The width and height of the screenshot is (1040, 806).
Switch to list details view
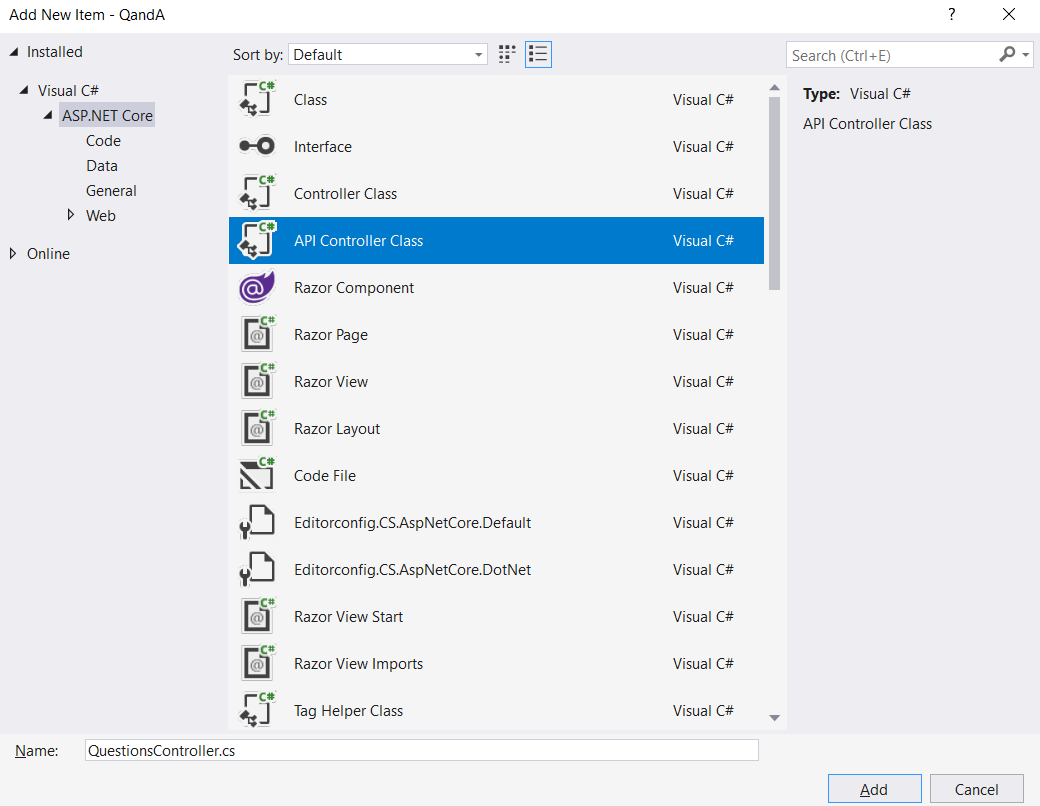(x=538, y=55)
